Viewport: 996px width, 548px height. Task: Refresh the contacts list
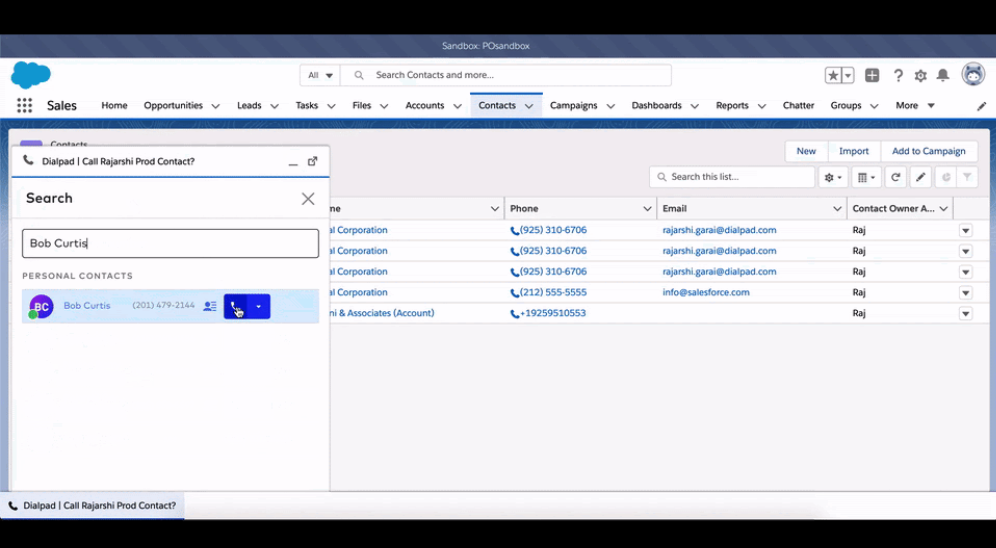896,177
